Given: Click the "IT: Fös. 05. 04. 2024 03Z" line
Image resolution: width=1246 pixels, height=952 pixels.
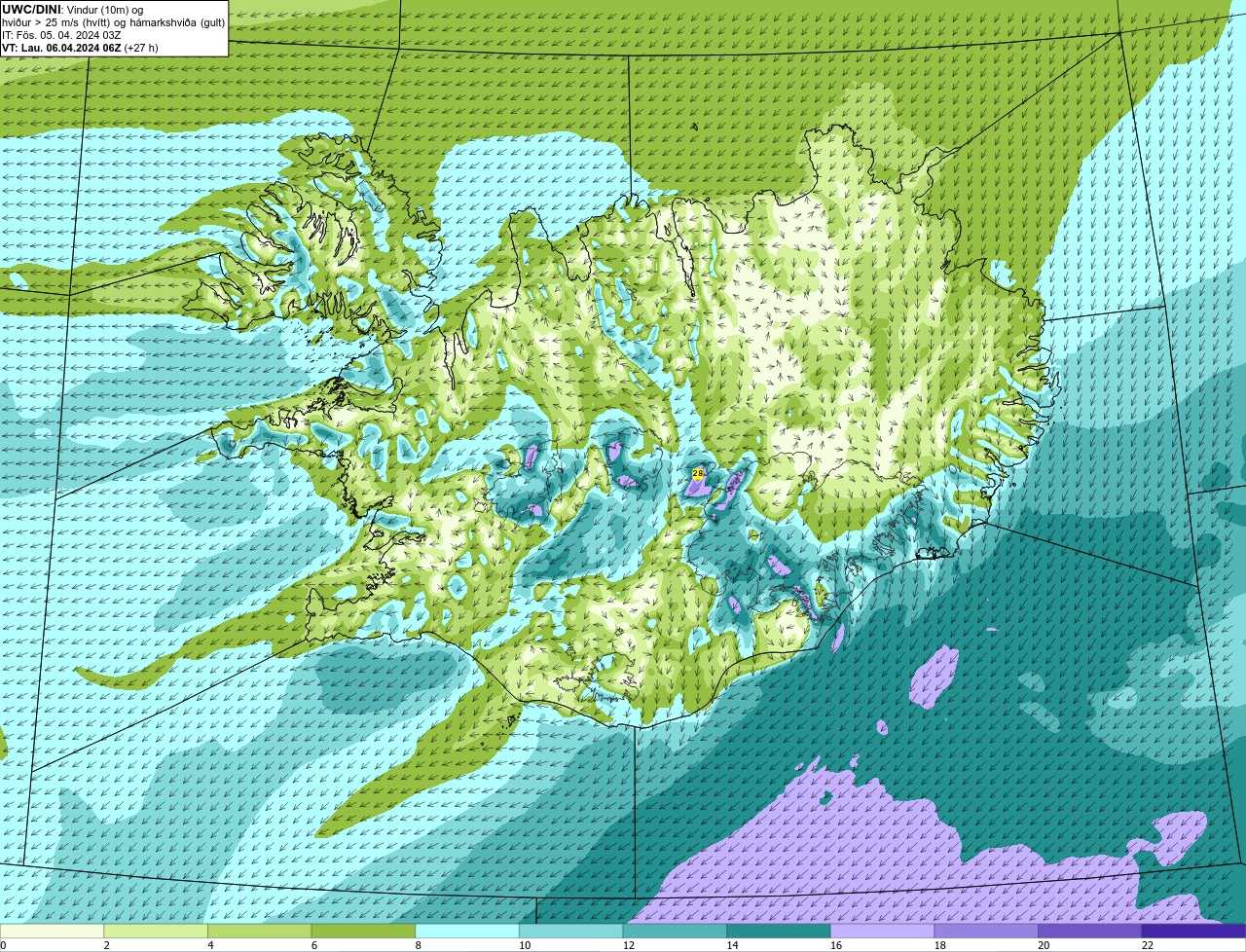Looking at the screenshot, I should click(x=62, y=35).
